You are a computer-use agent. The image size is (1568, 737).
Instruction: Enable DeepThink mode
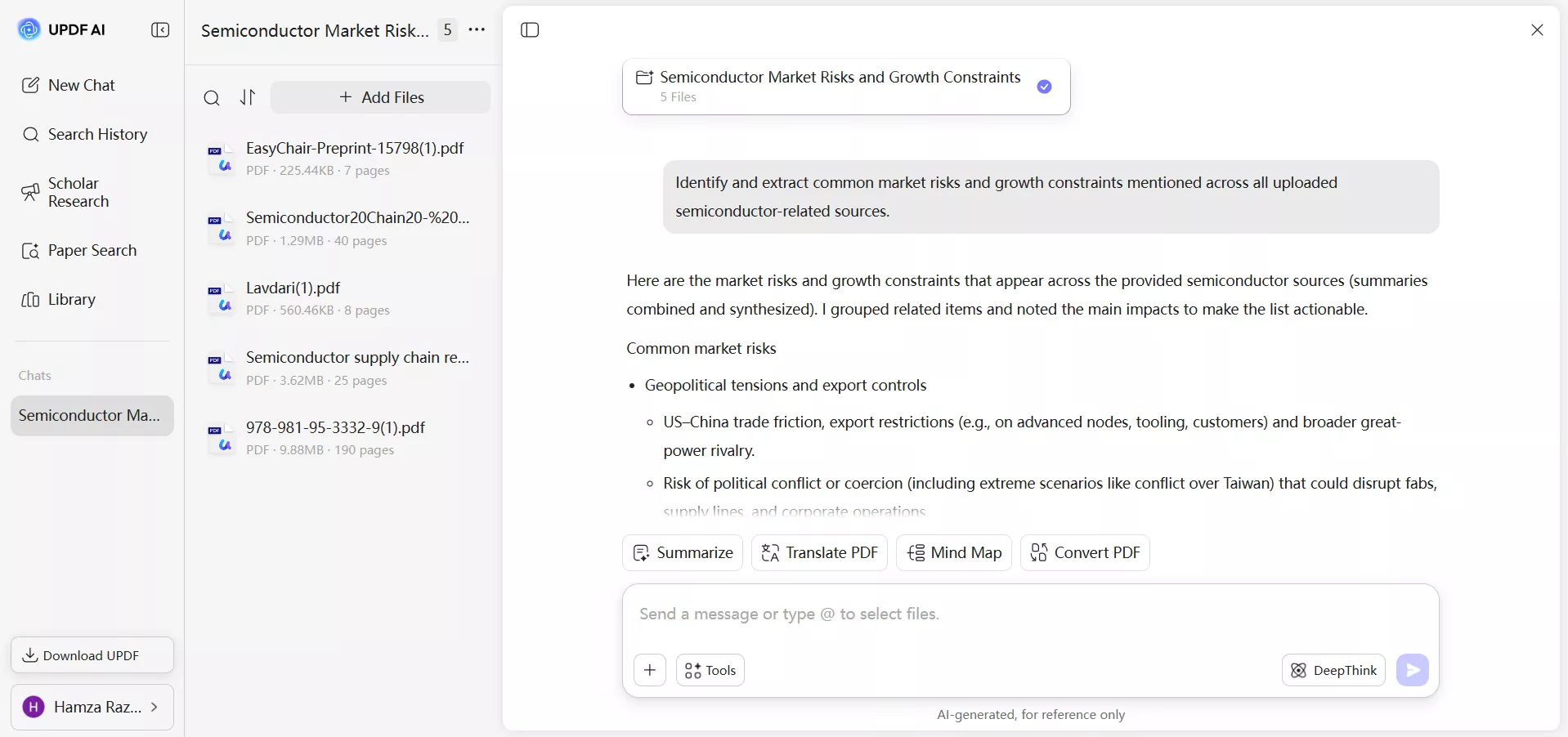(1333, 670)
